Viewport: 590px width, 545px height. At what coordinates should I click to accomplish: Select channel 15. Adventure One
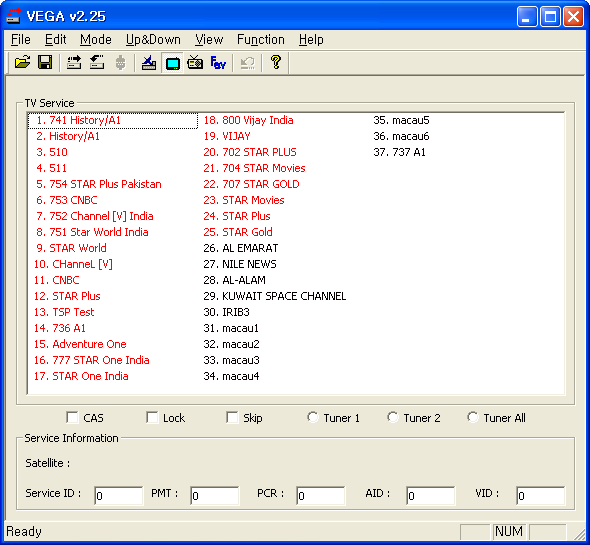click(80, 344)
